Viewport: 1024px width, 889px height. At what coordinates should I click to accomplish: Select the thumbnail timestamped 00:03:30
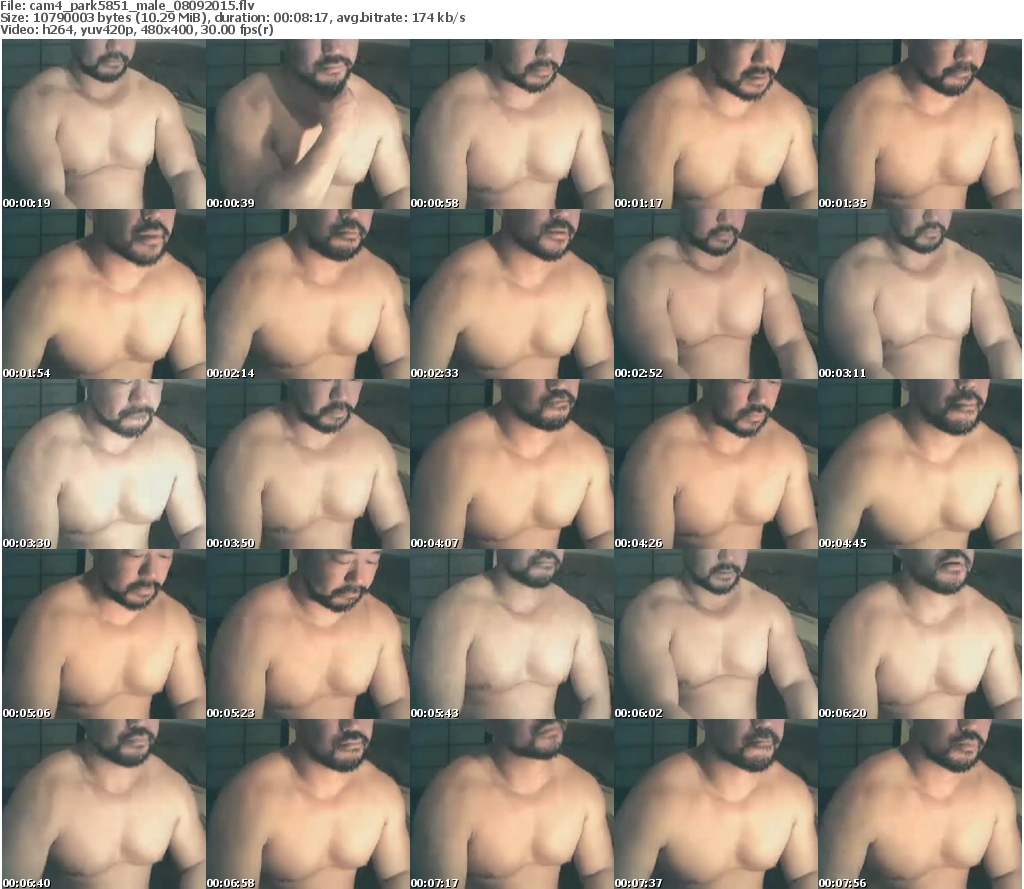click(104, 464)
